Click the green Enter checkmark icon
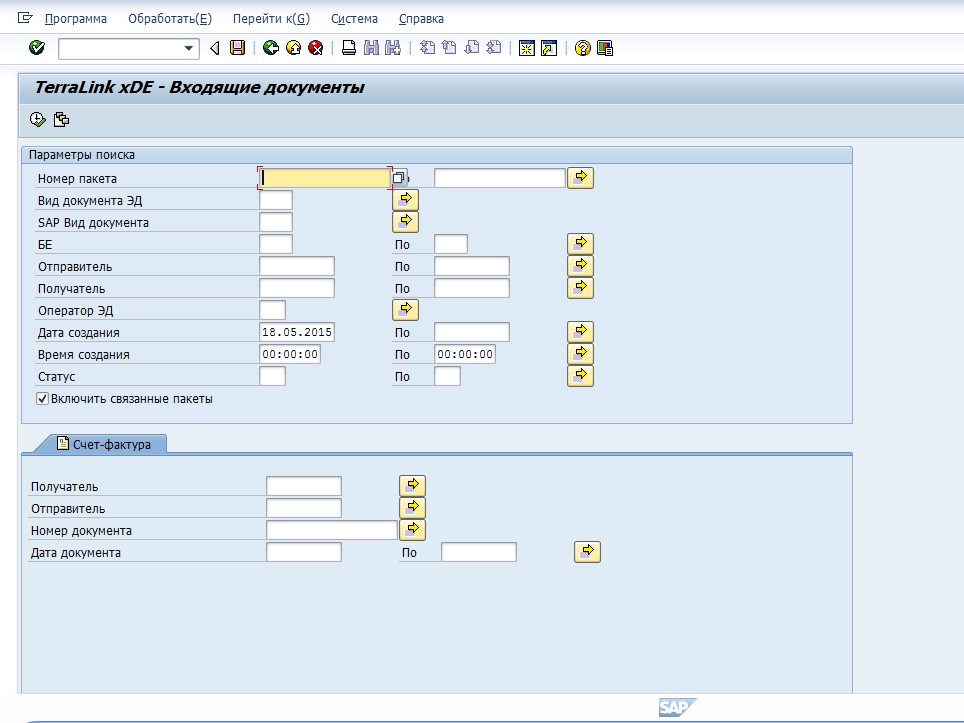964x723 pixels. point(37,48)
